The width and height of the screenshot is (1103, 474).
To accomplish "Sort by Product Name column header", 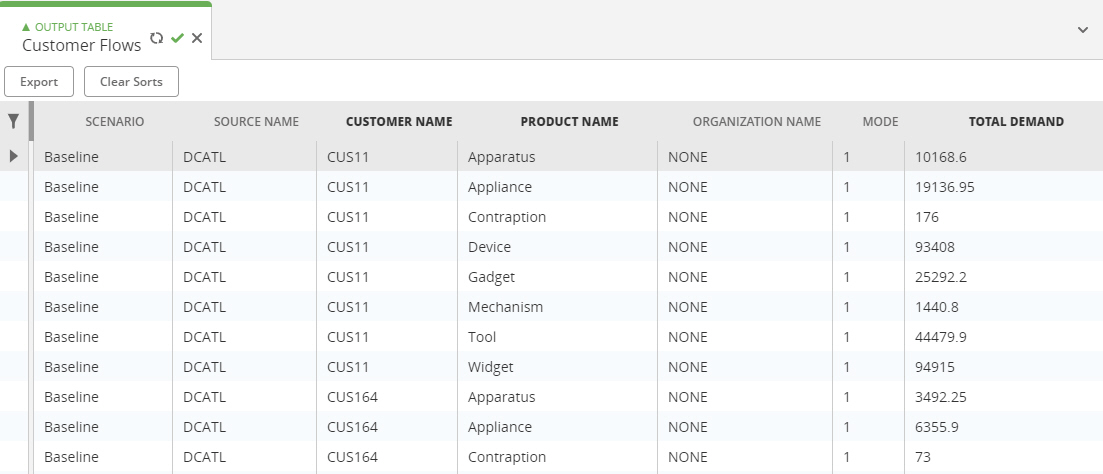I will click(x=569, y=122).
